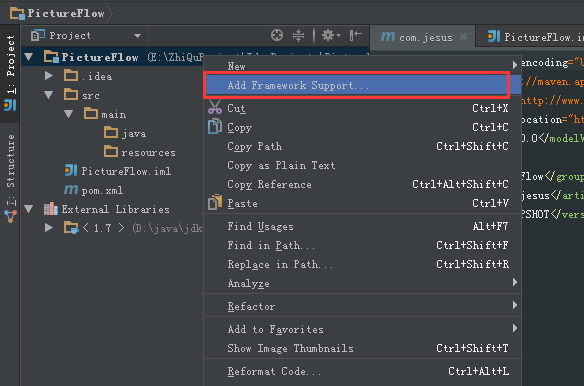The width and height of the screenshot is (584, 386).
Task: Collapse the src folder node
Action: tap(48, 95)
